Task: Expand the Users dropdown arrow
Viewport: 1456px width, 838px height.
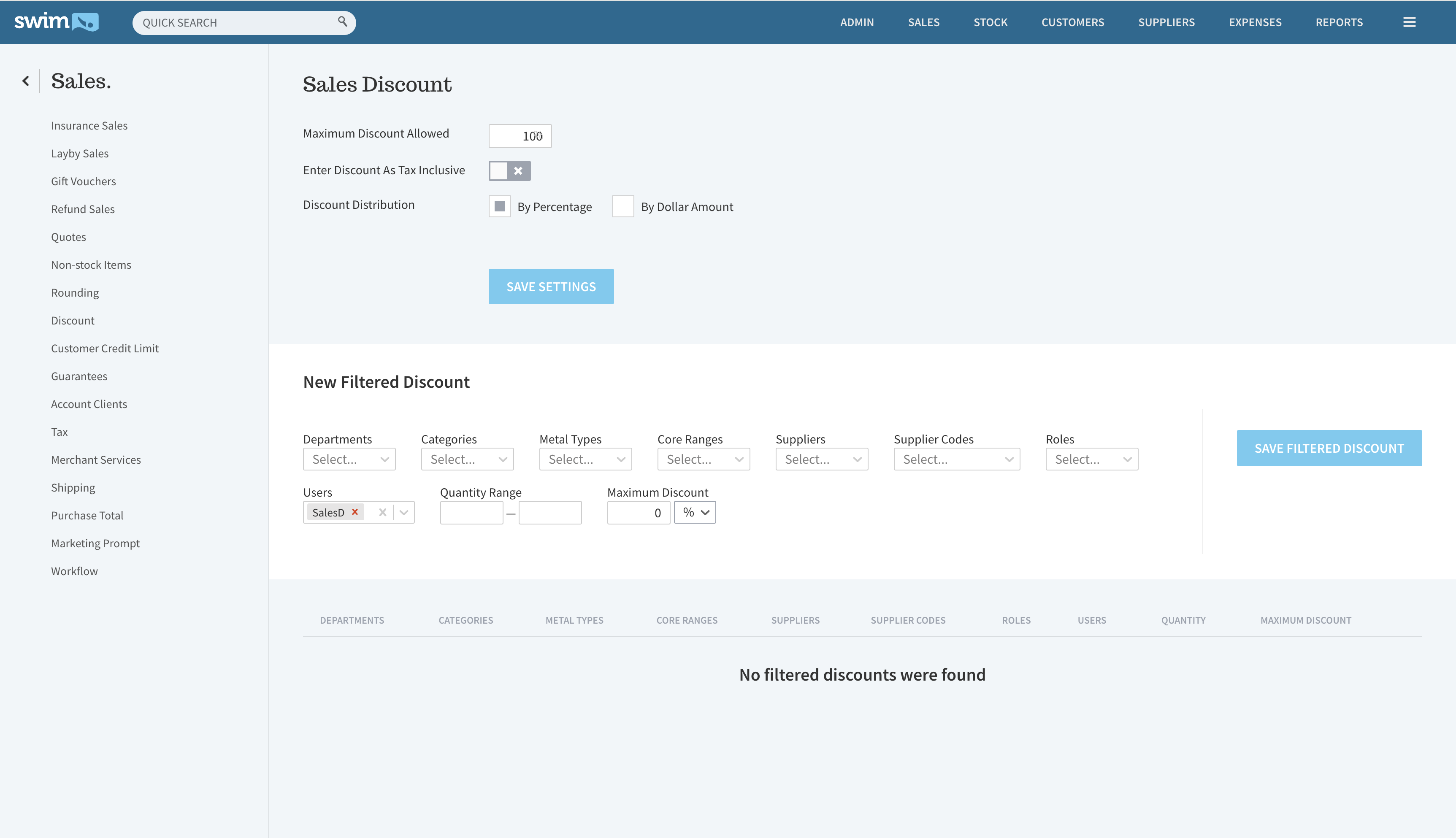Action: (404, 512)
